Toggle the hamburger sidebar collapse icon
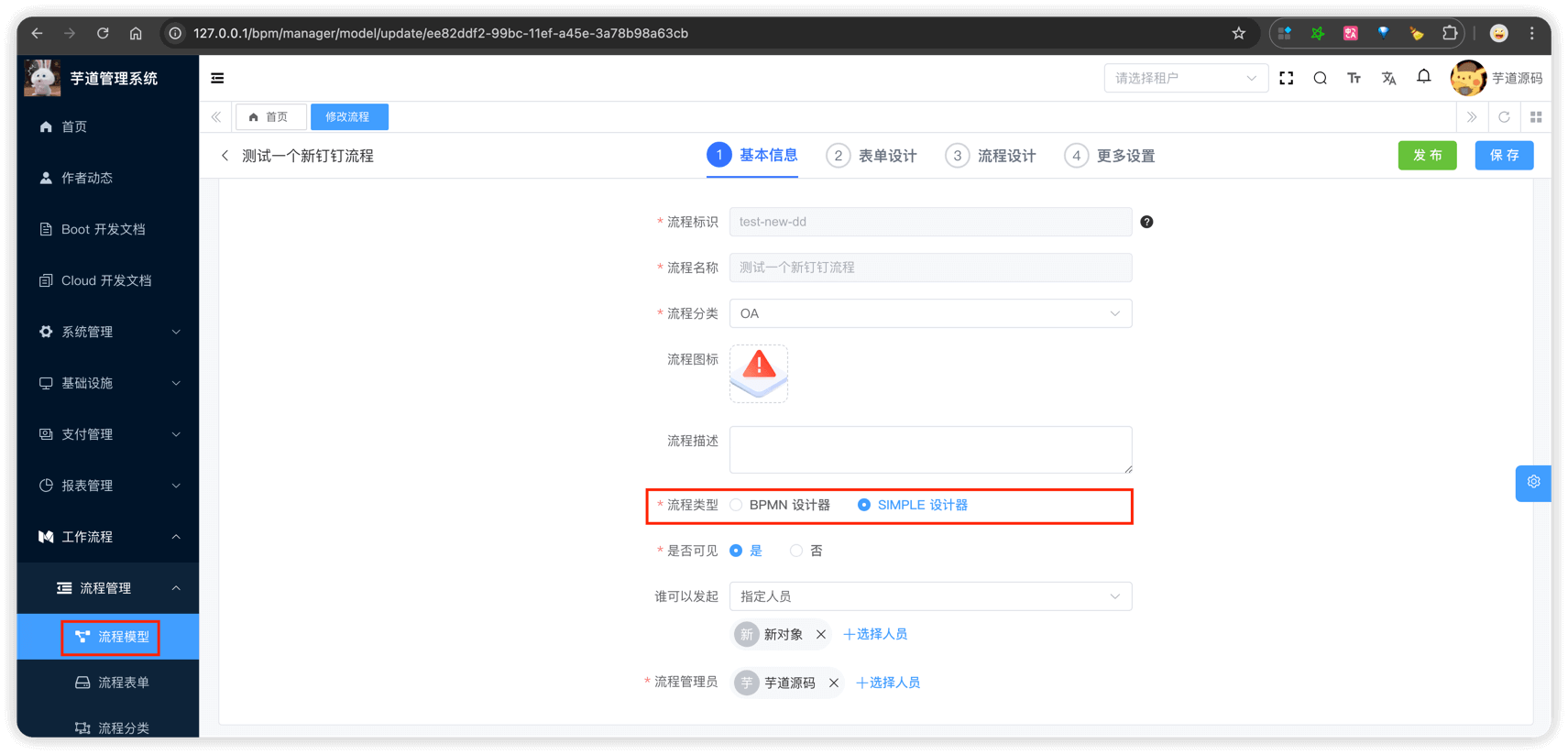1568x754 pixels. point(217,78)
